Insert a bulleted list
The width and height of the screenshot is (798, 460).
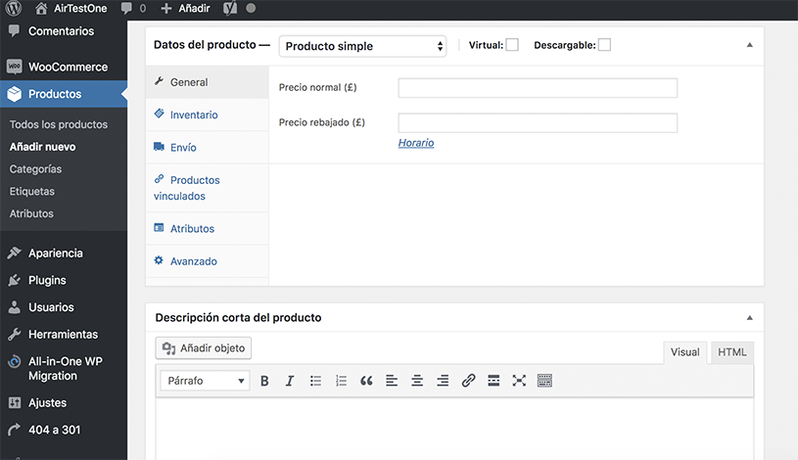pyautogui.click(x=316, y=381)
